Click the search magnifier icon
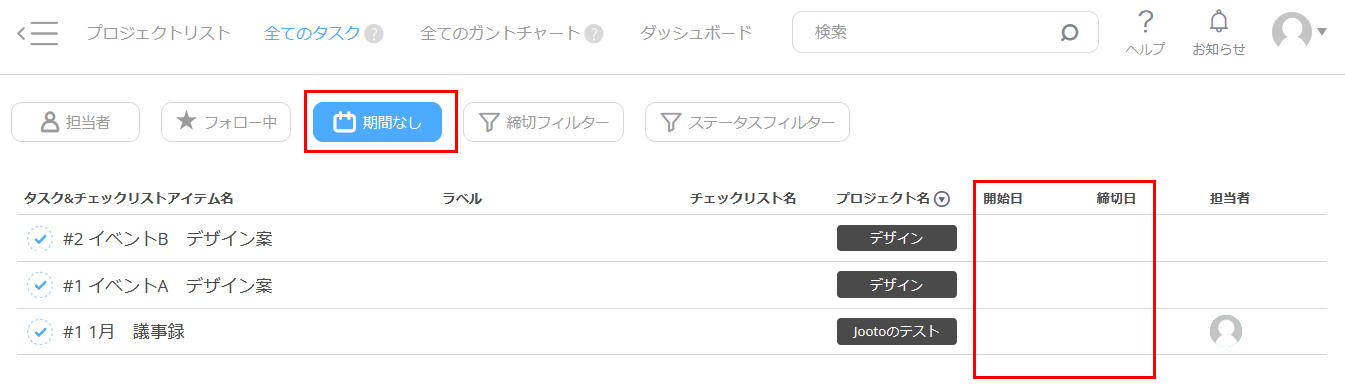Screen dimensions: 1345x387 tap(1069, 33)
